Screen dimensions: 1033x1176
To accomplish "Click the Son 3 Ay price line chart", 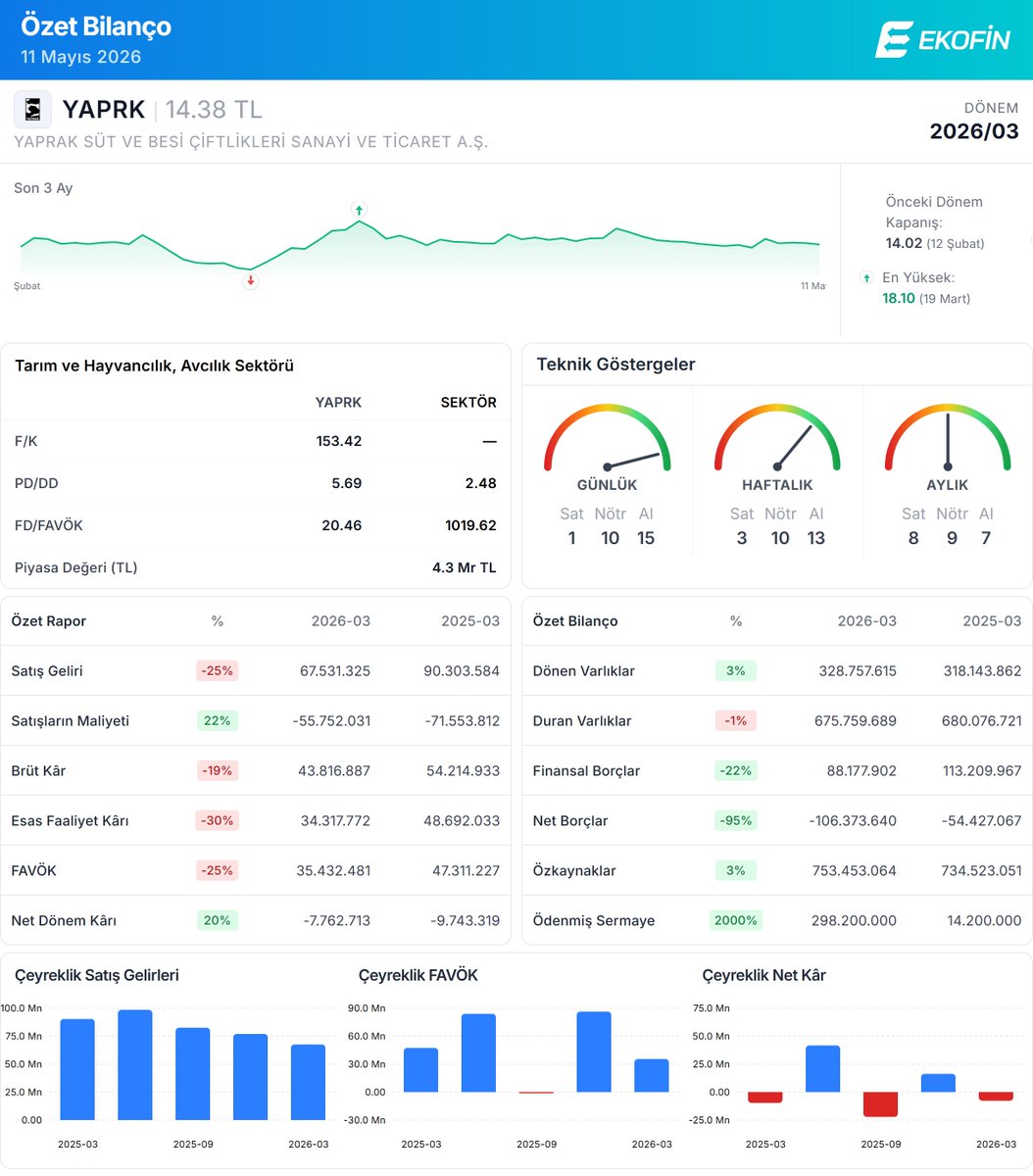I will [419, 247].
